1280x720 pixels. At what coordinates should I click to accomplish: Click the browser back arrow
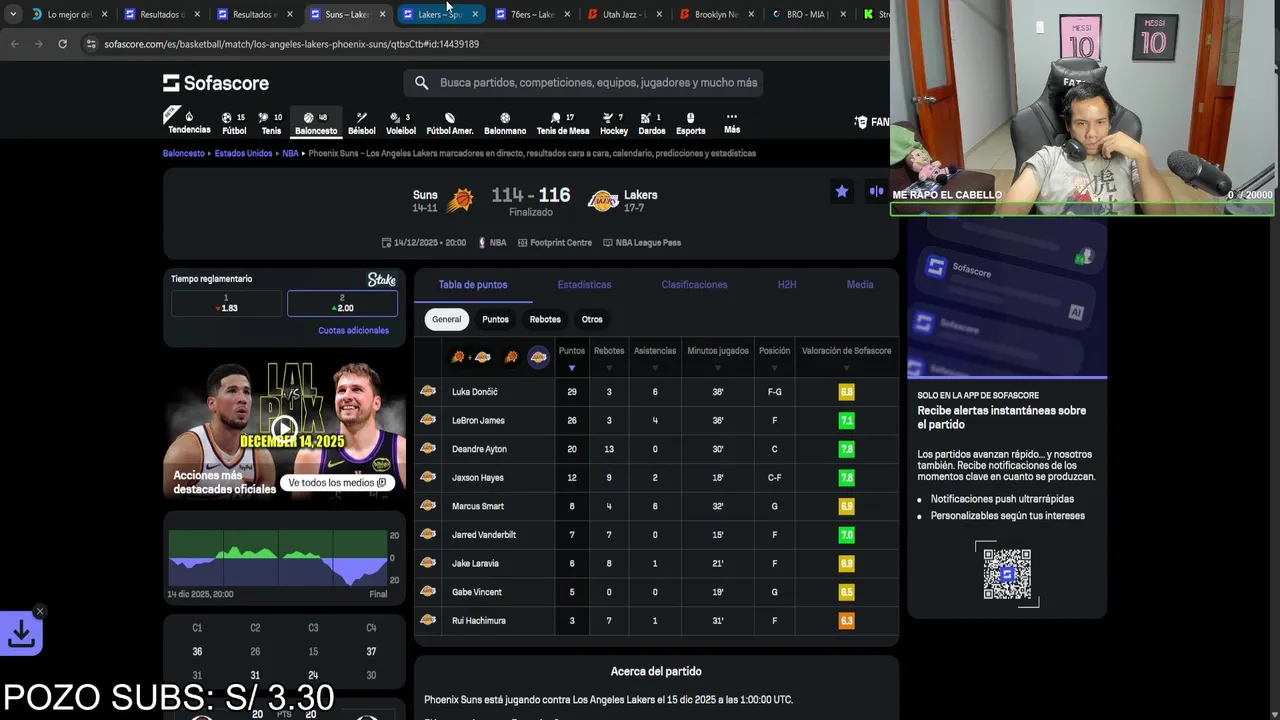point(15,44)
